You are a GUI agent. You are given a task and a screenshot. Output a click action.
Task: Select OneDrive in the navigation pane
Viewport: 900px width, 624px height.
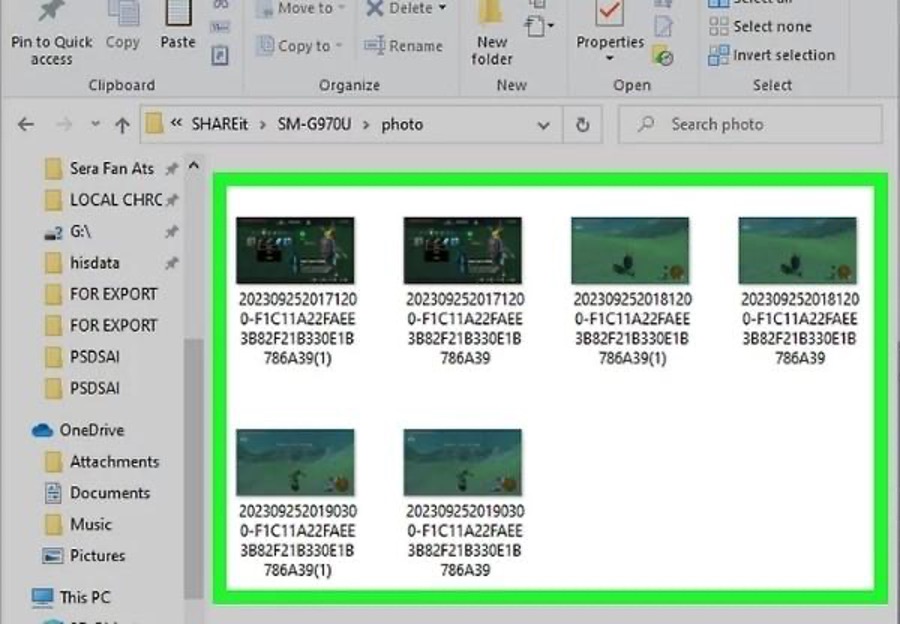(x=78, y=430)
